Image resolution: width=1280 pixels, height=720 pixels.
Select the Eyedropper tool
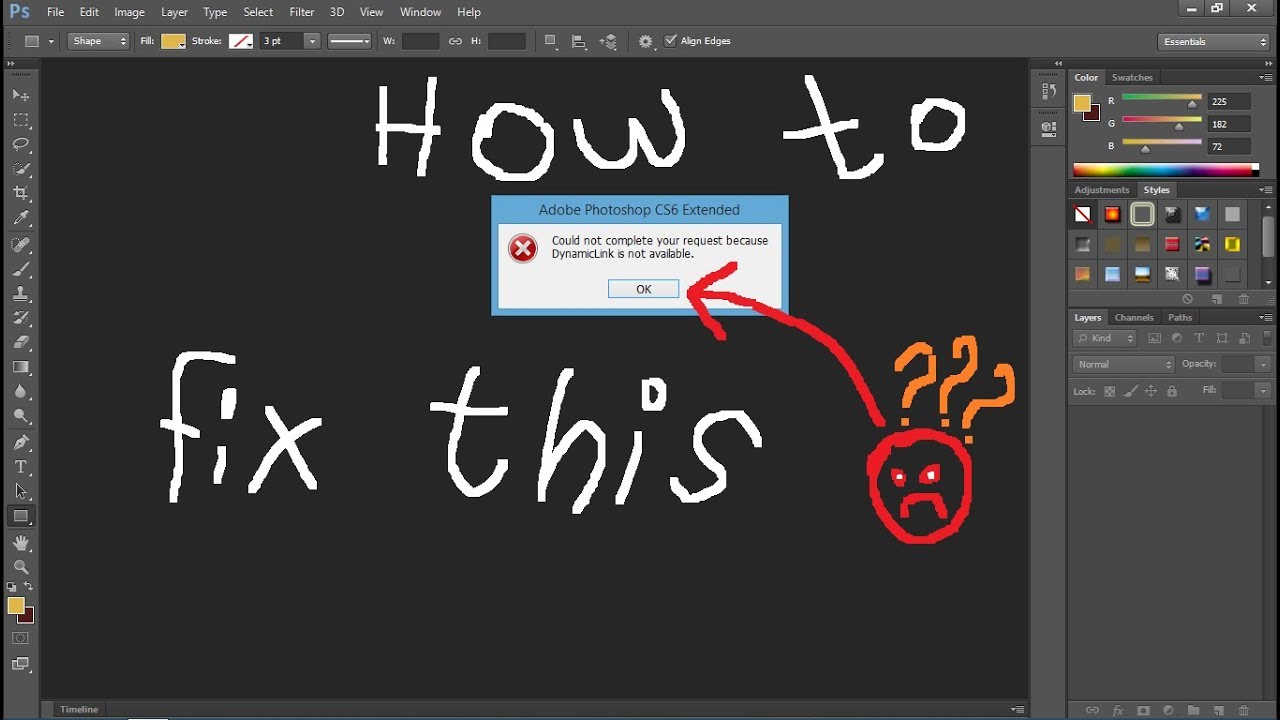pos(20,218)
